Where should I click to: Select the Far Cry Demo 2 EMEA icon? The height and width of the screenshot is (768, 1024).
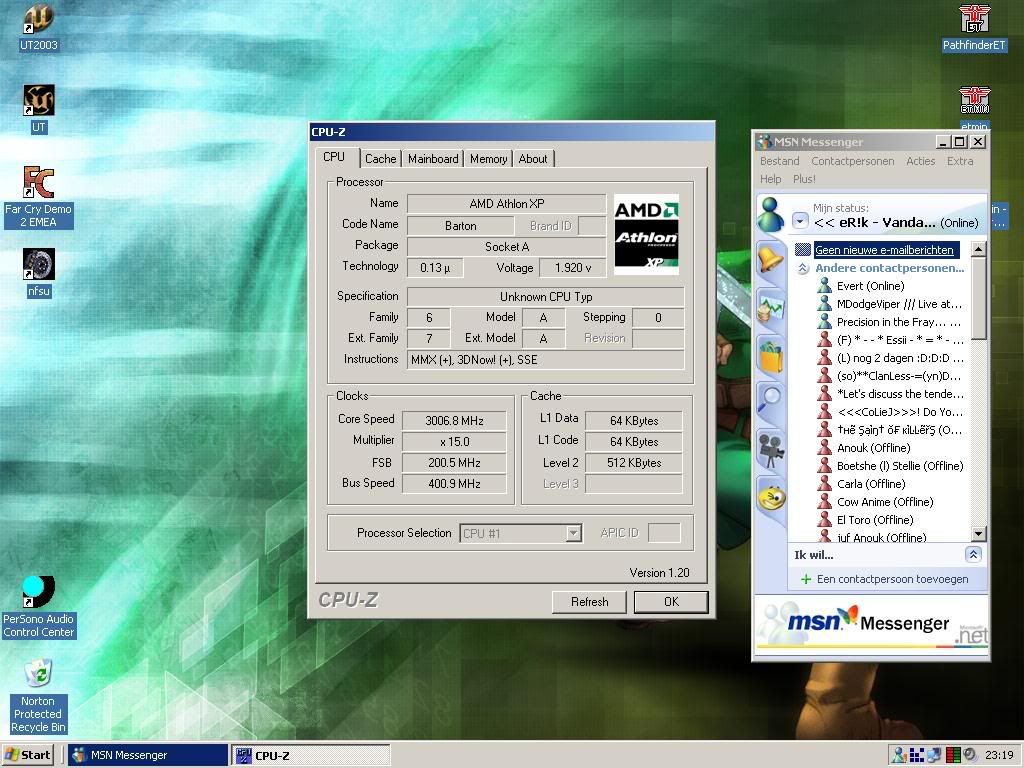tap(39, 197)
